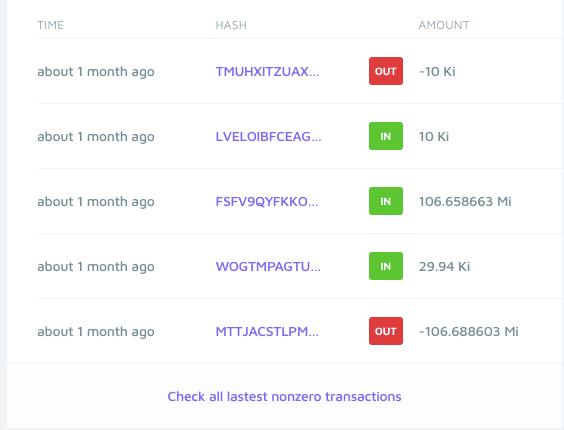
Task: Click the AMOUNT column header
Action: (x=444, y=25)
